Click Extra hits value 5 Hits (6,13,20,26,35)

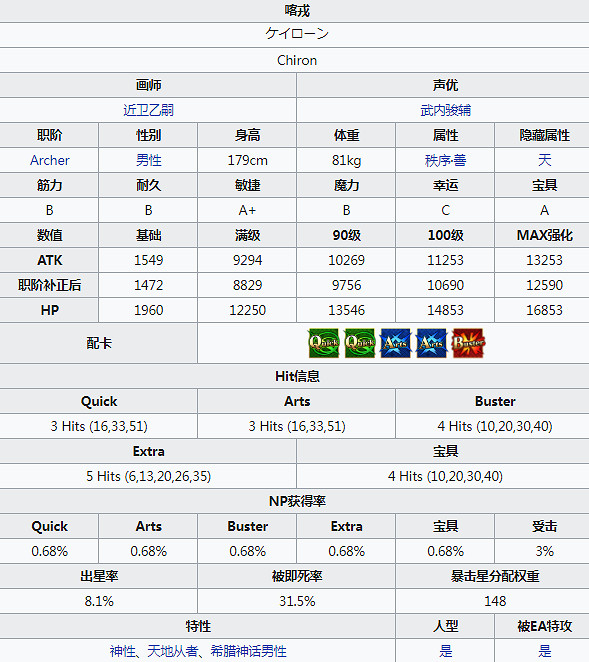click(x=148, y=477)
